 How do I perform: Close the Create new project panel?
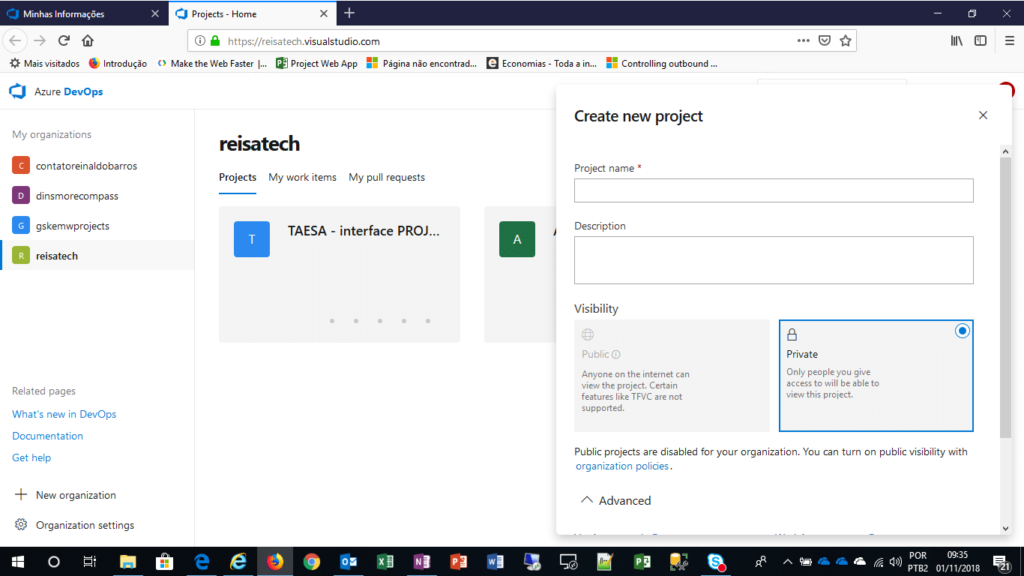coord(983,115)
